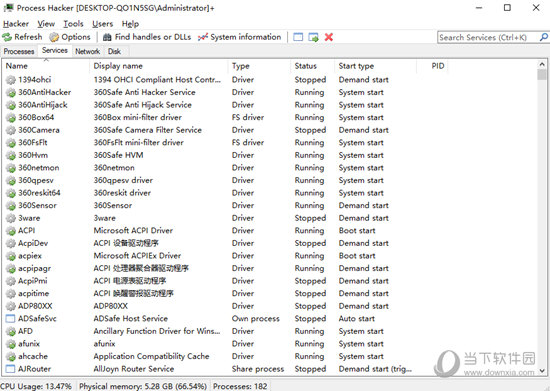The image size is (550, 391).
Task: Open System information graph icon
Action: 203,37
